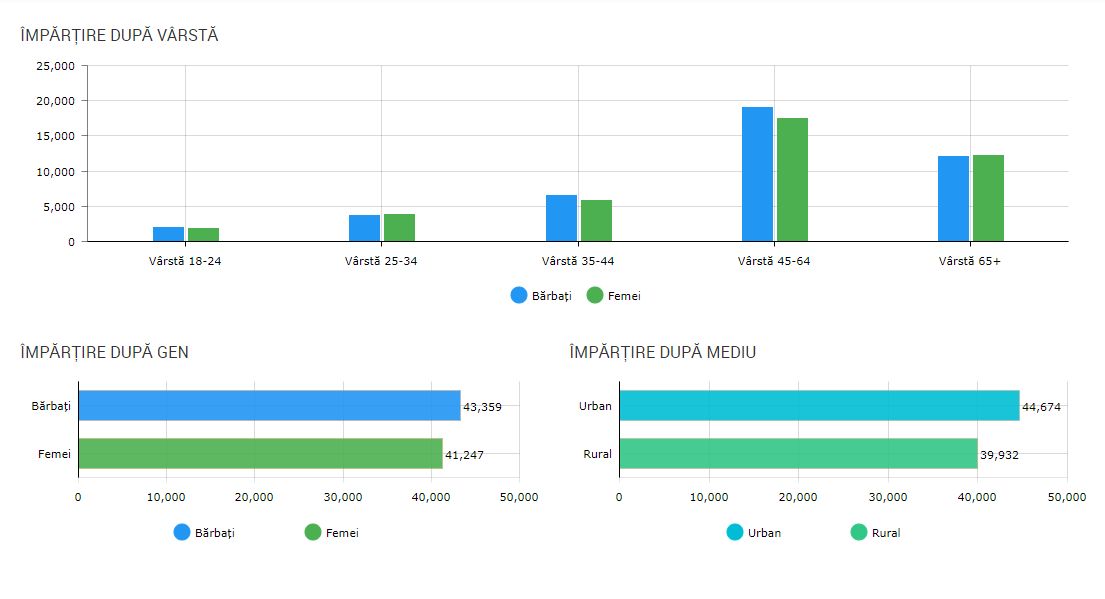Image resolution: width=1105 pixels, height=599 pixels.
Task: Click the blue bar for Vârstă 25-34
Action: point(364,228)
